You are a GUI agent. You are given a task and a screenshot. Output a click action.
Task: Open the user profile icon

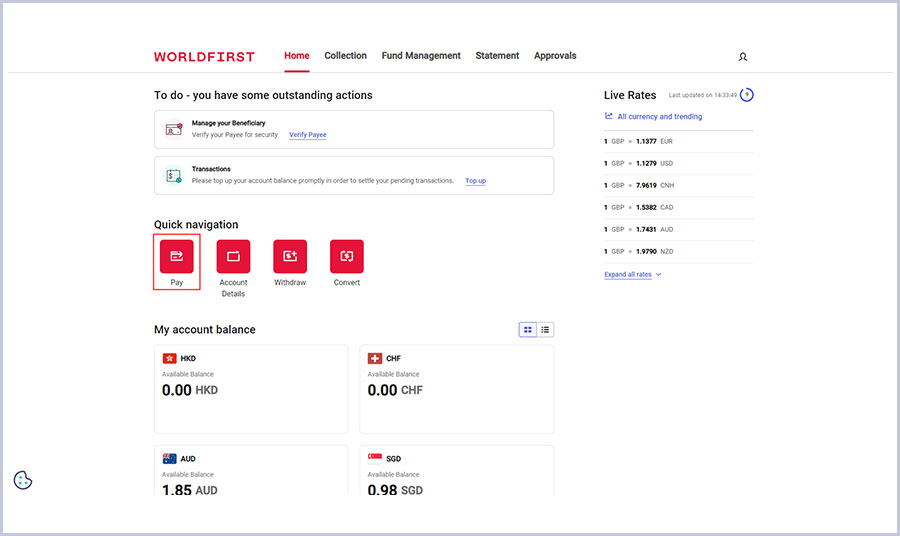pyautogui.click(x=742, y=57)
